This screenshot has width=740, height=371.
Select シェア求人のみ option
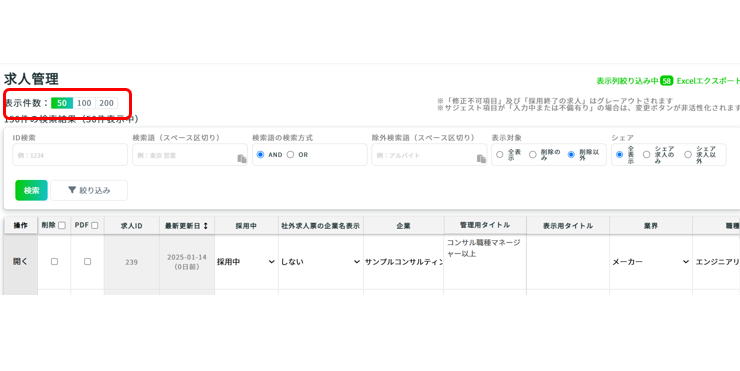647,155
